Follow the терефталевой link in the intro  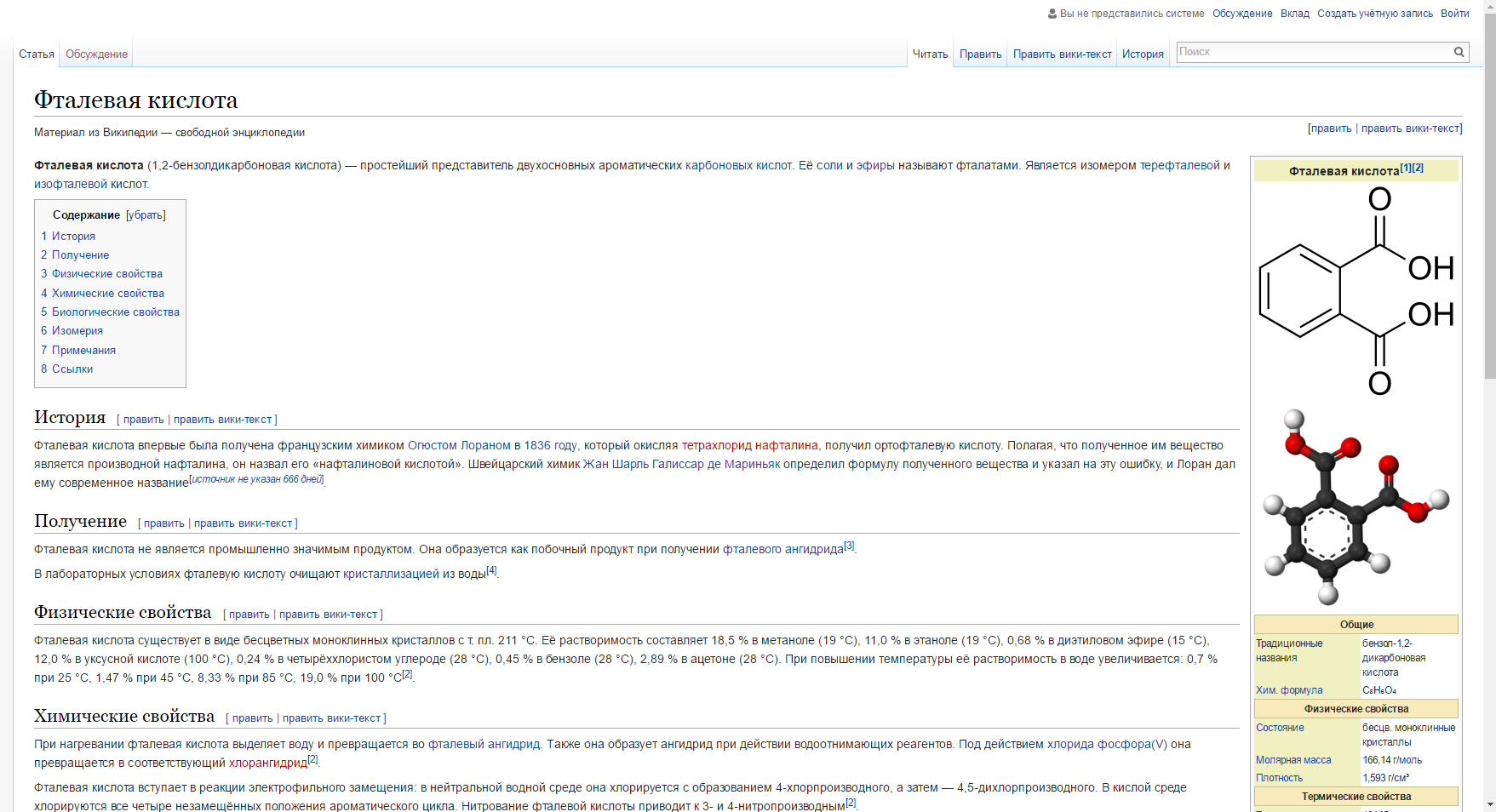coord(1179,165)
